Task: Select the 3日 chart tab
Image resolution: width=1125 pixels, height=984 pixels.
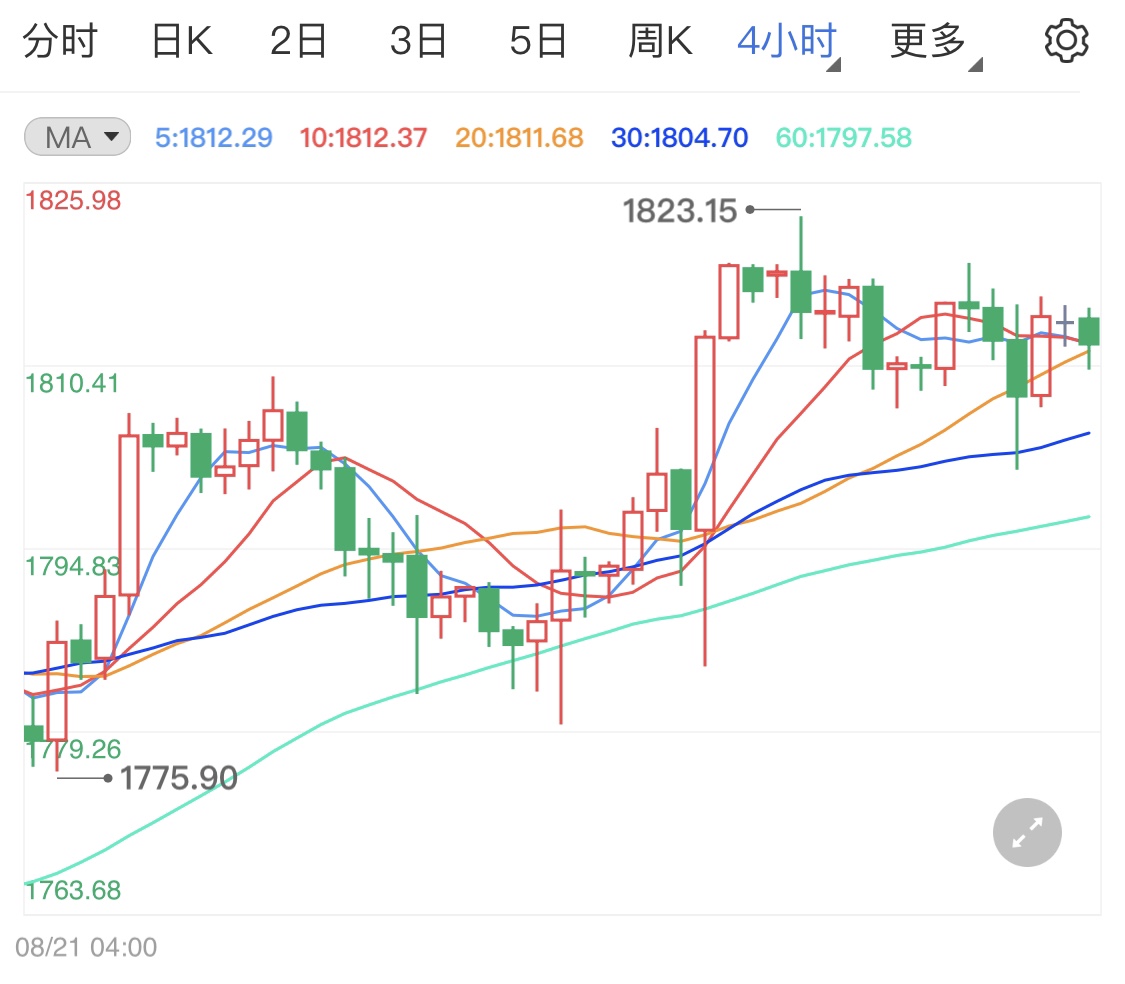Action: coord(418,41)
